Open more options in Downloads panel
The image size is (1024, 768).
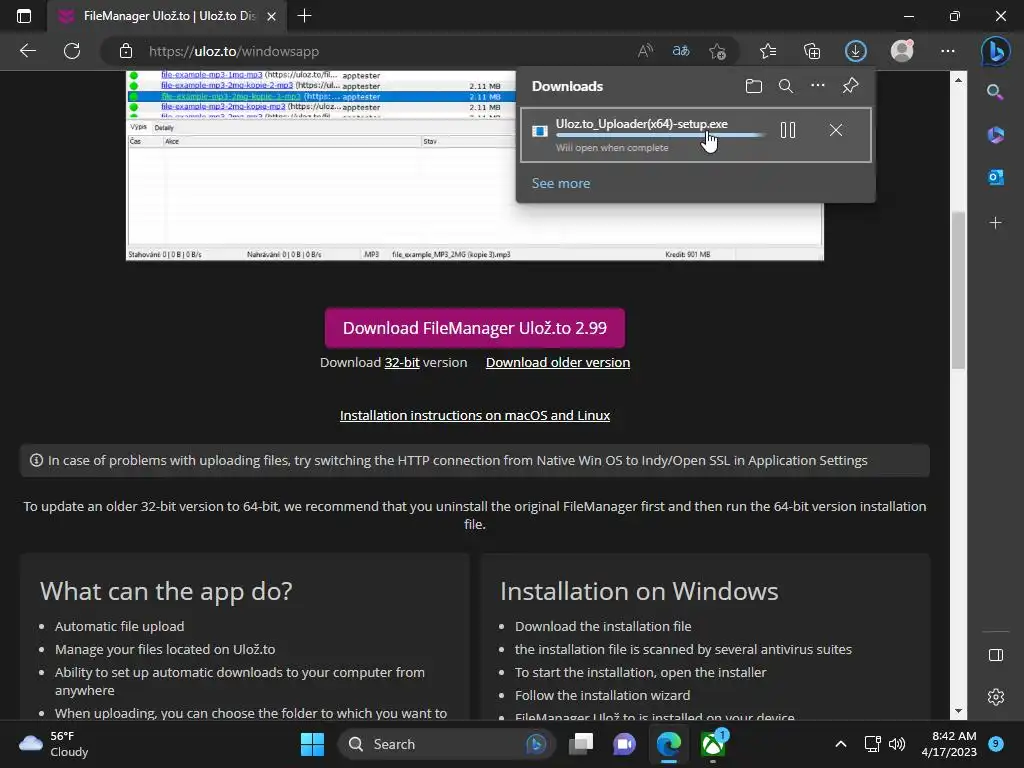(818, 86)
